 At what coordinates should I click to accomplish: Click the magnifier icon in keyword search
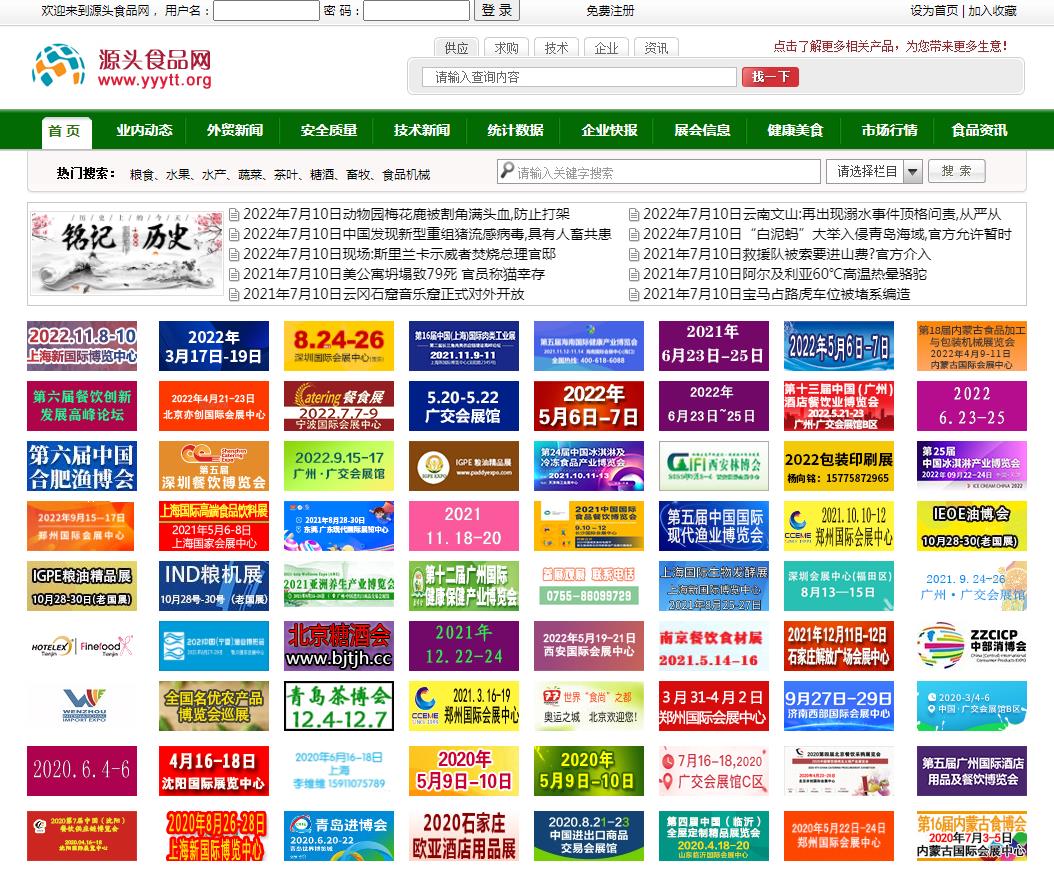tap(507, 171)
